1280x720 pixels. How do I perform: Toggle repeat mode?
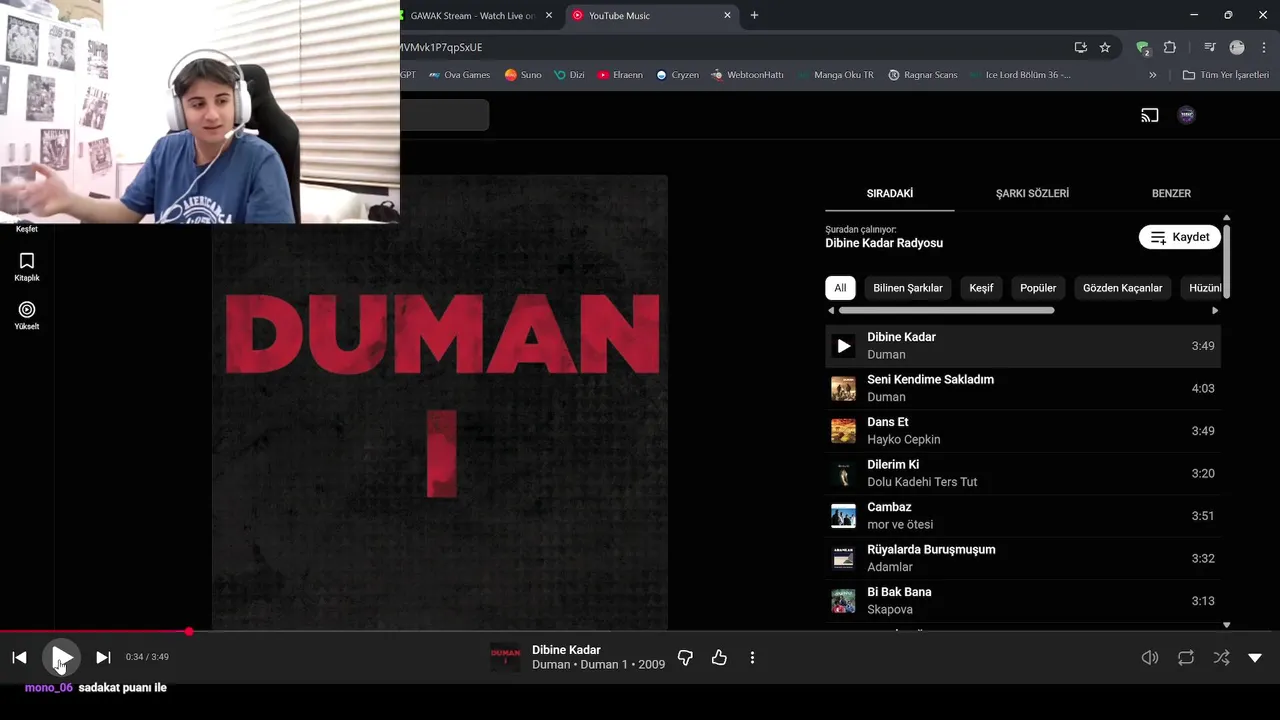(1186, 657)
